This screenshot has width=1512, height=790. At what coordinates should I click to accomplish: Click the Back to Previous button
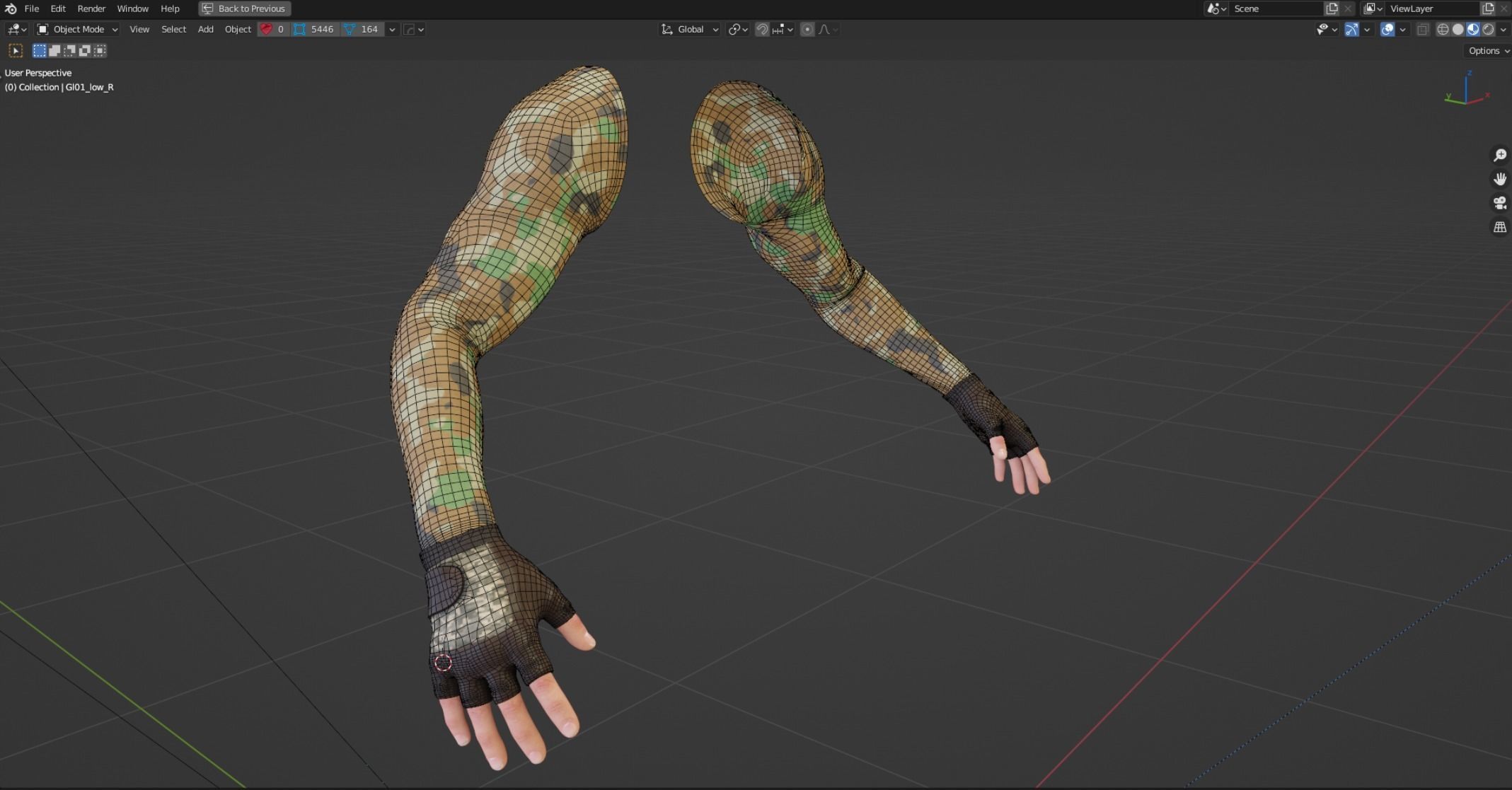pyautogui.click(x=245, y=8)
